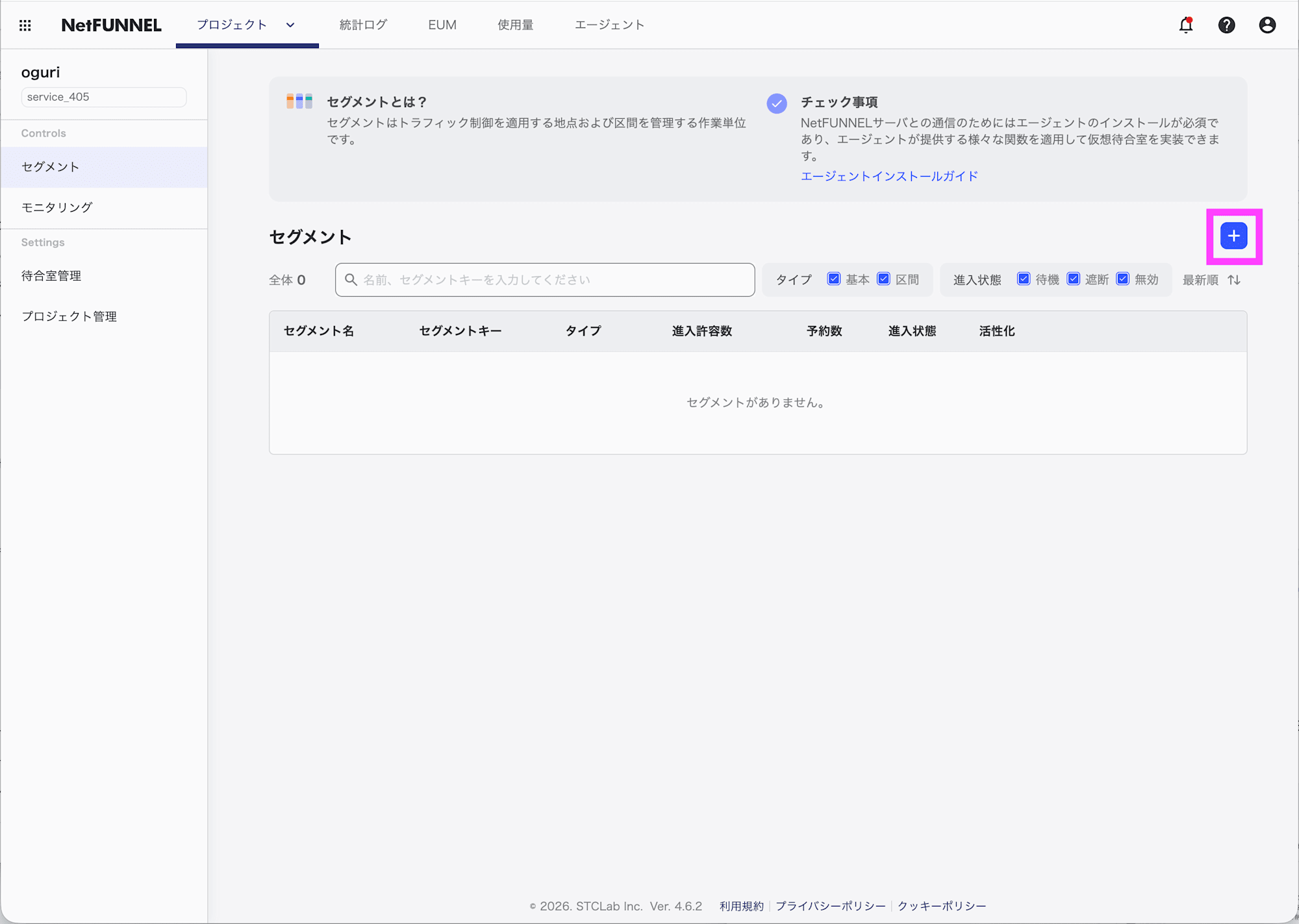Uncheck the 遮断 entry status filter
1299x924 pixels.
(x=1073, y=279)
